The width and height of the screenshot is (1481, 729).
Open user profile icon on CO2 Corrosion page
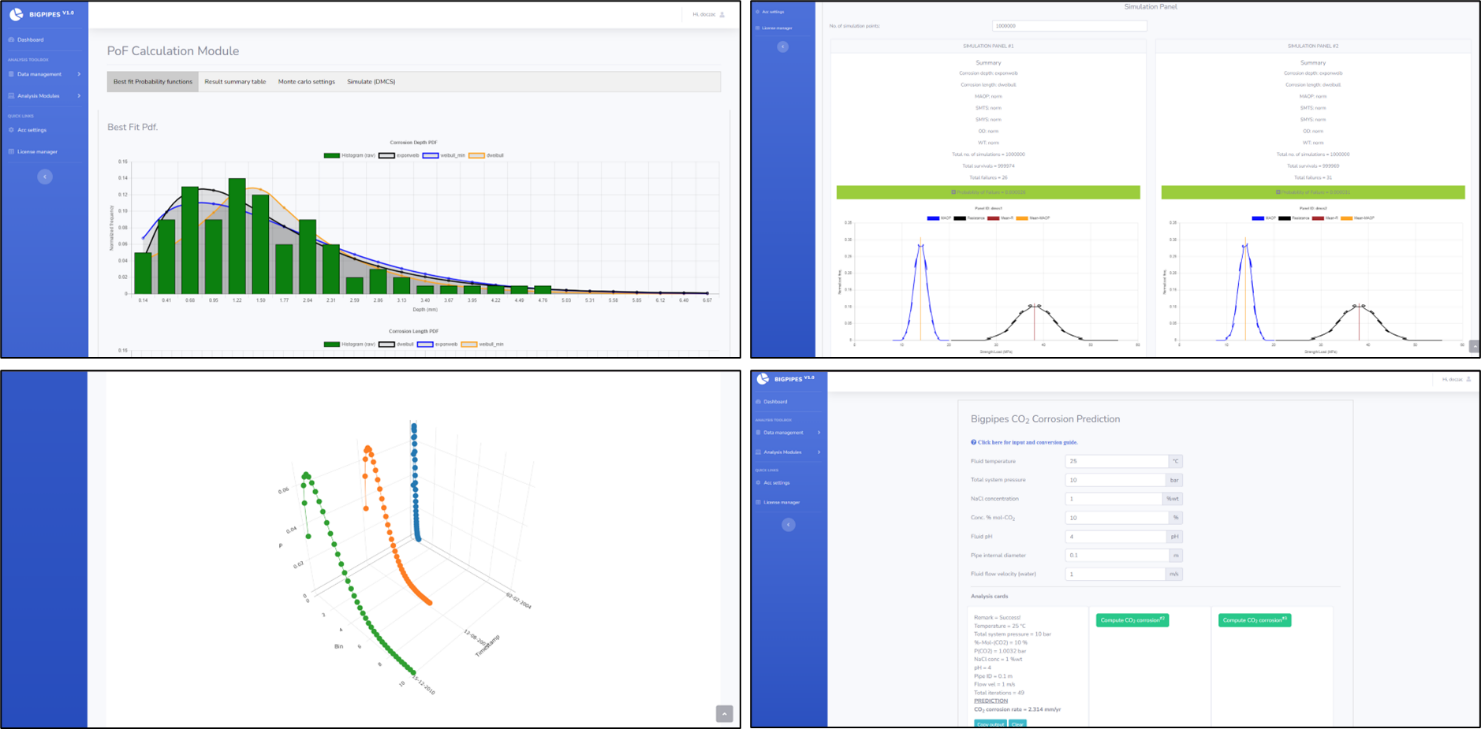pos(1466,380)
